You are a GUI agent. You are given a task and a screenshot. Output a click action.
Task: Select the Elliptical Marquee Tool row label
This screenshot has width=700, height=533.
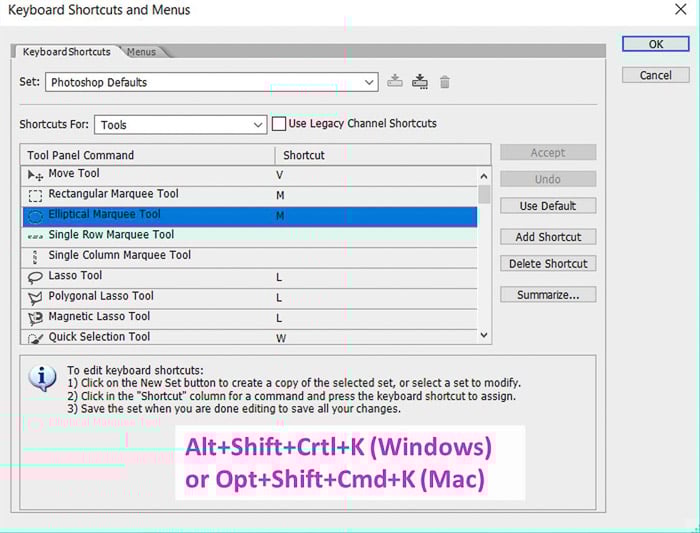[104, 214]
